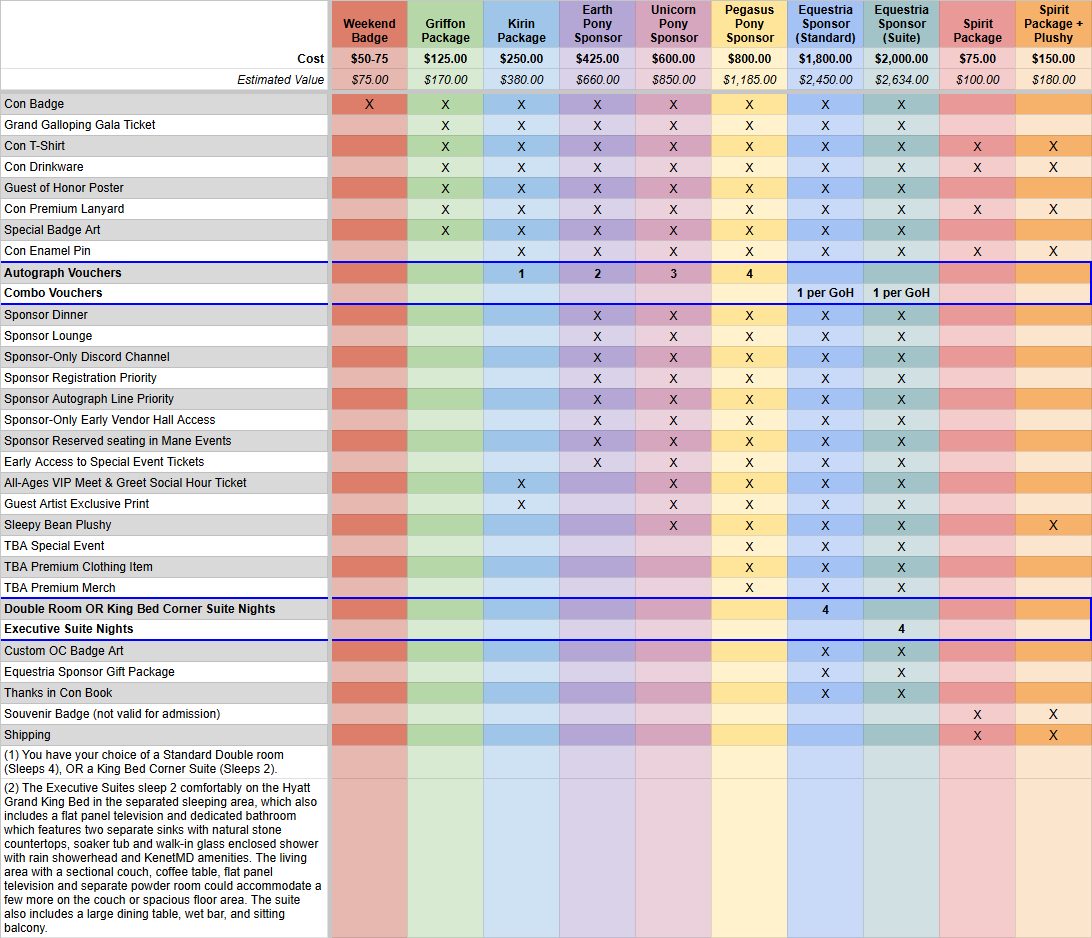Click the Estimated Value row label
This screenshot has height=938, width=1092.
pos(280,80)
